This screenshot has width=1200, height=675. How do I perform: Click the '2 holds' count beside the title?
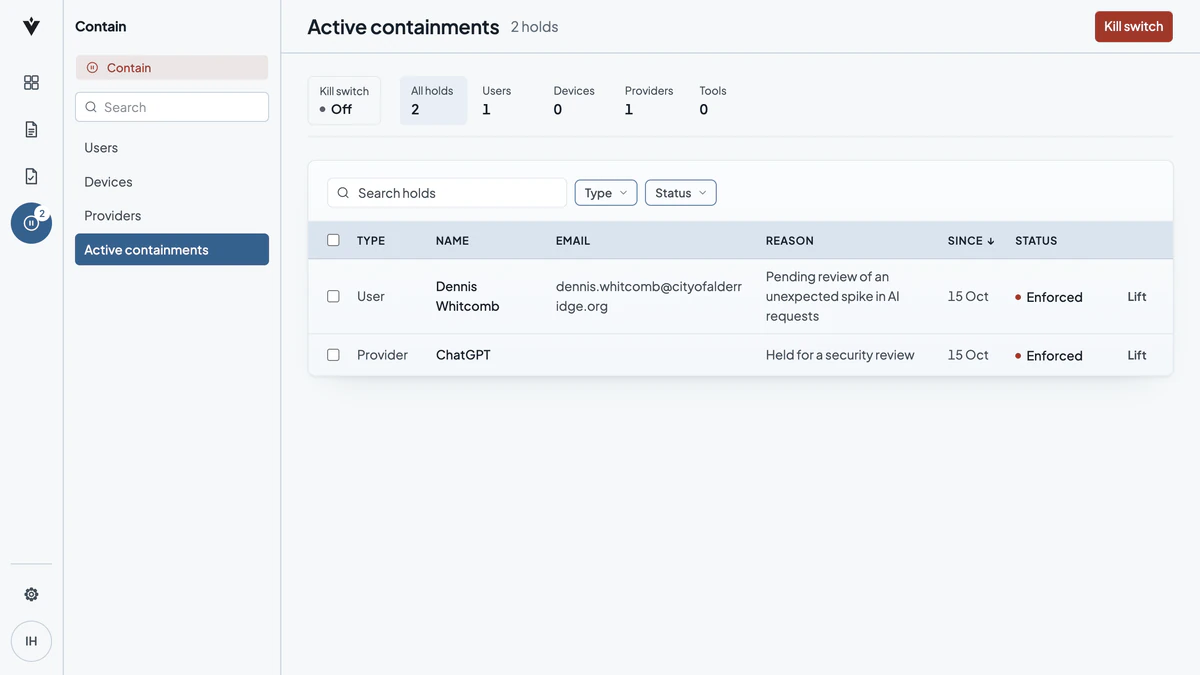(x=535, y=27)
